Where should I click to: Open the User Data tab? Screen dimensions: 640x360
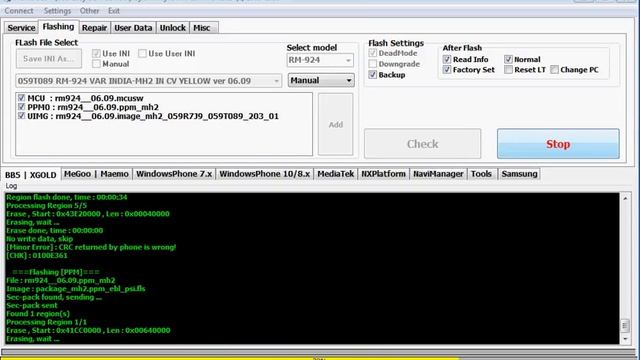pos(133,28)
